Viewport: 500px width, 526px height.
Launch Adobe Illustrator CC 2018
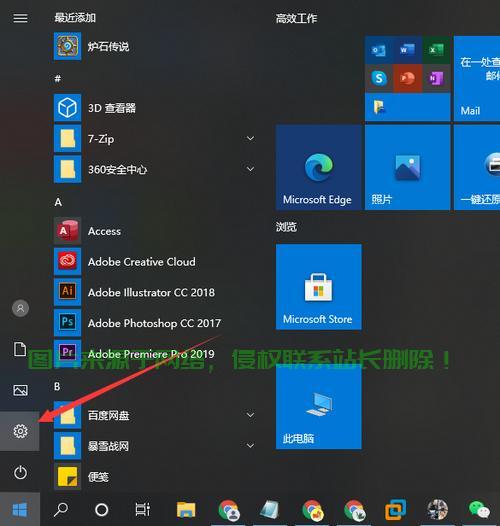coord(154,292)
